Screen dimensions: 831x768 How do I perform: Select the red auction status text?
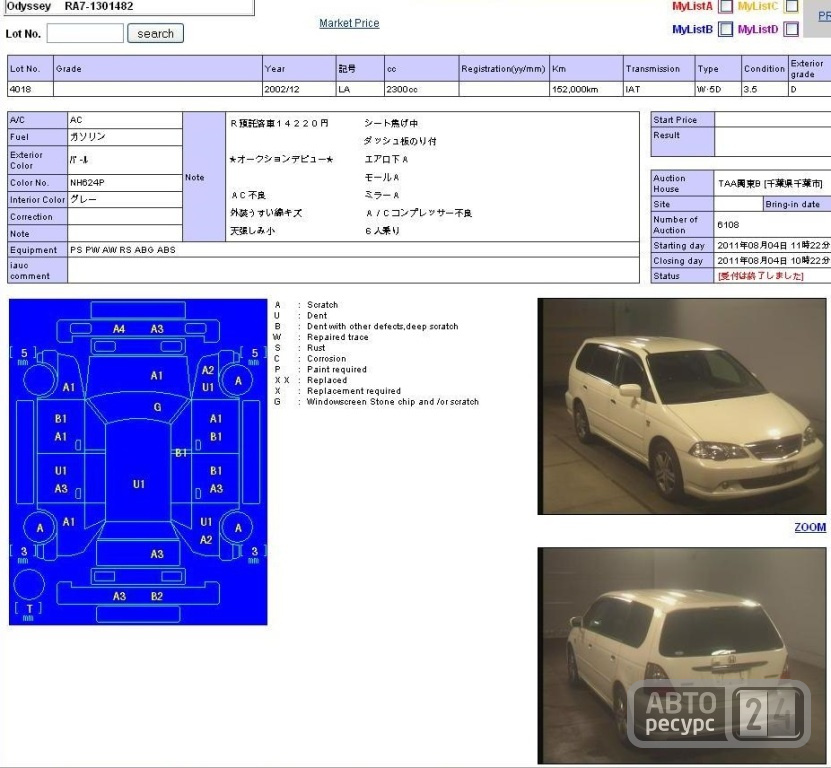761,276
